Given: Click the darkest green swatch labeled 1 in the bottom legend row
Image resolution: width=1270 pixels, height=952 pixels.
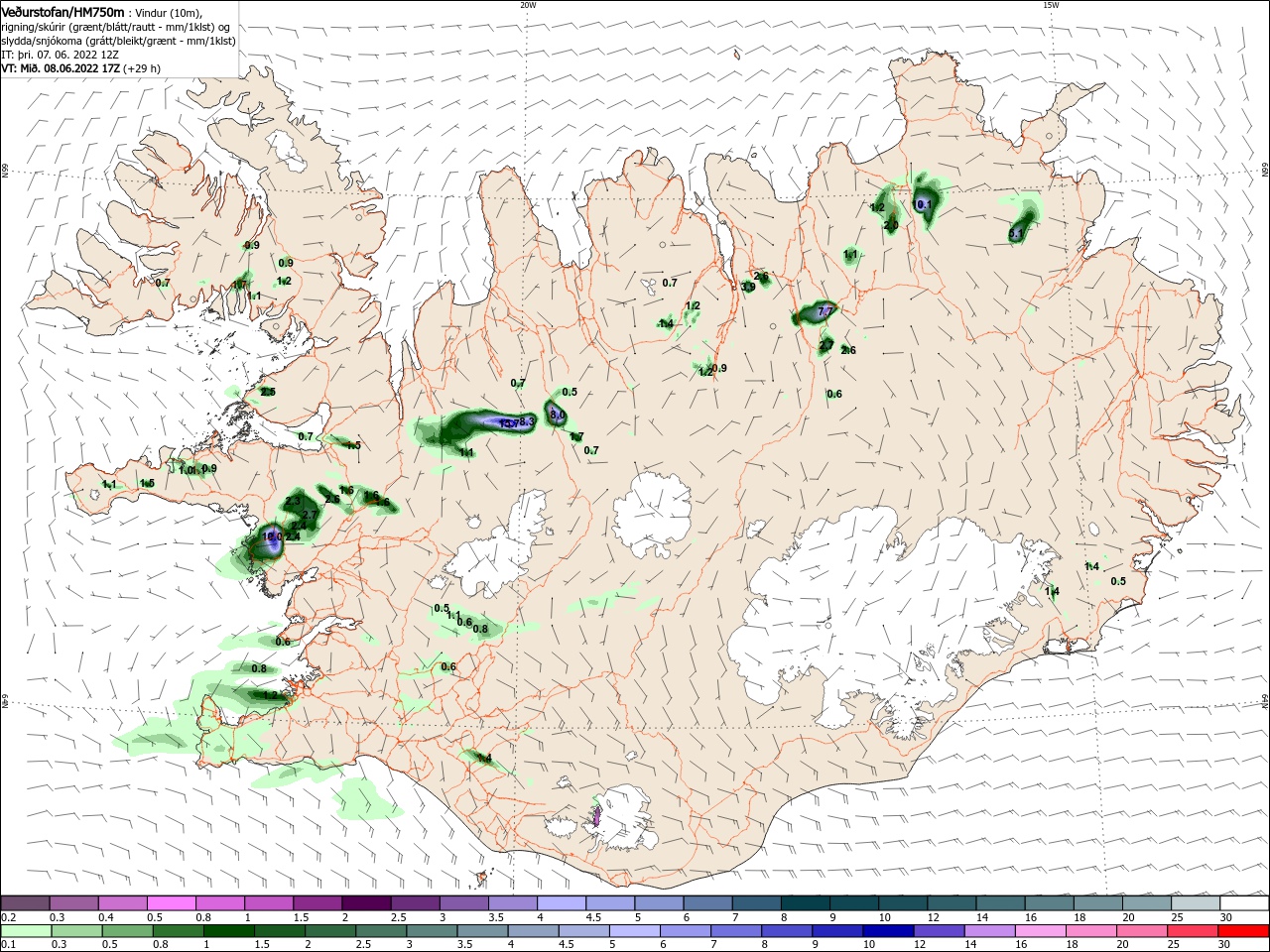Looking at the screenshot, I should coord(228,932).
